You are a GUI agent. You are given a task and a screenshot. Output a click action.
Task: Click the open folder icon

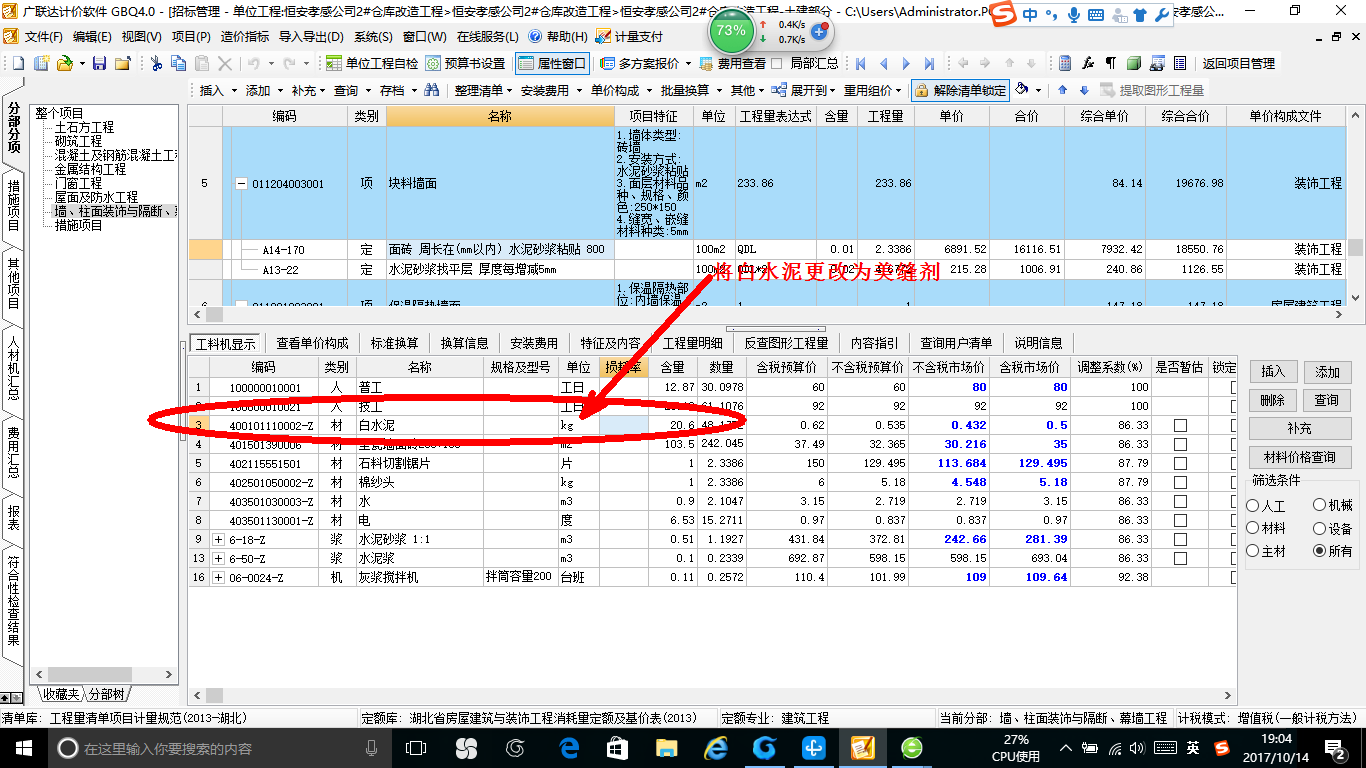coord(64,63)
